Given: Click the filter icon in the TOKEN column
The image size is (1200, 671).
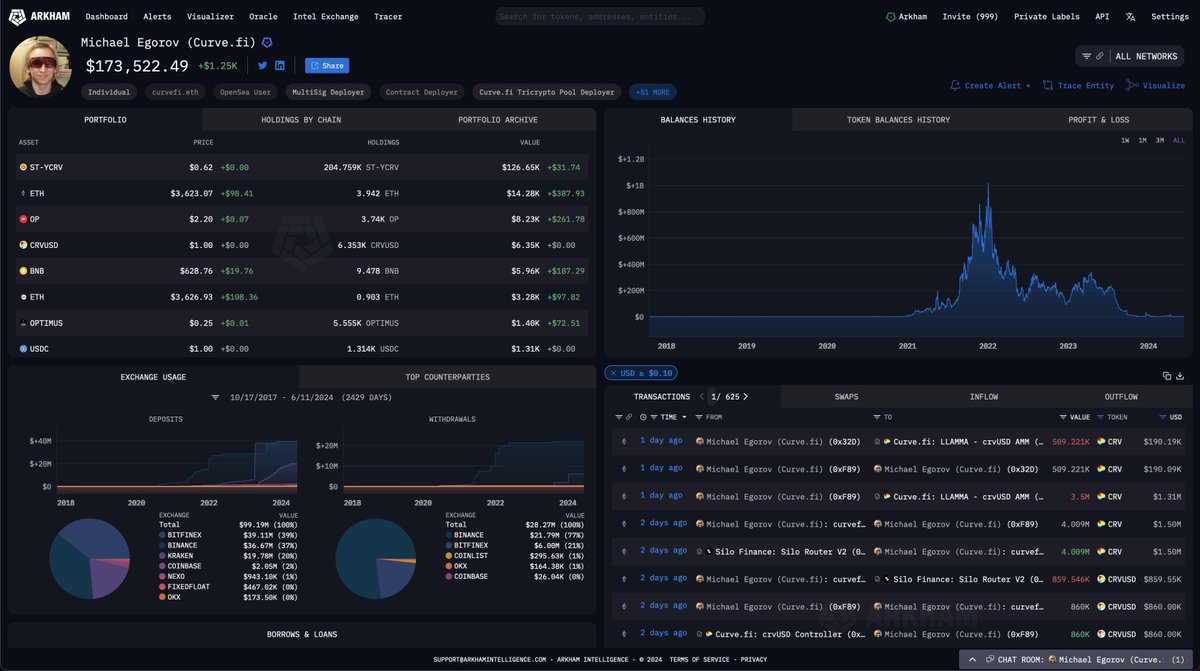Looking at the screenshot, I should pos(1102,417).
